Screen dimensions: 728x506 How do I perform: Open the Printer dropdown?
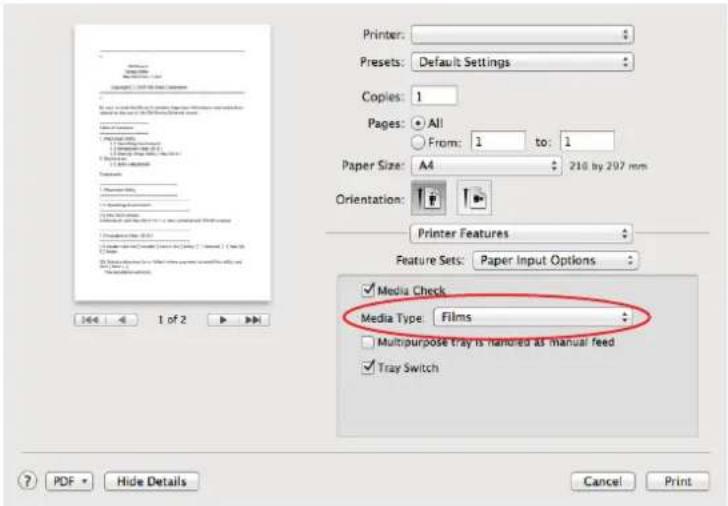coord(522,34)
